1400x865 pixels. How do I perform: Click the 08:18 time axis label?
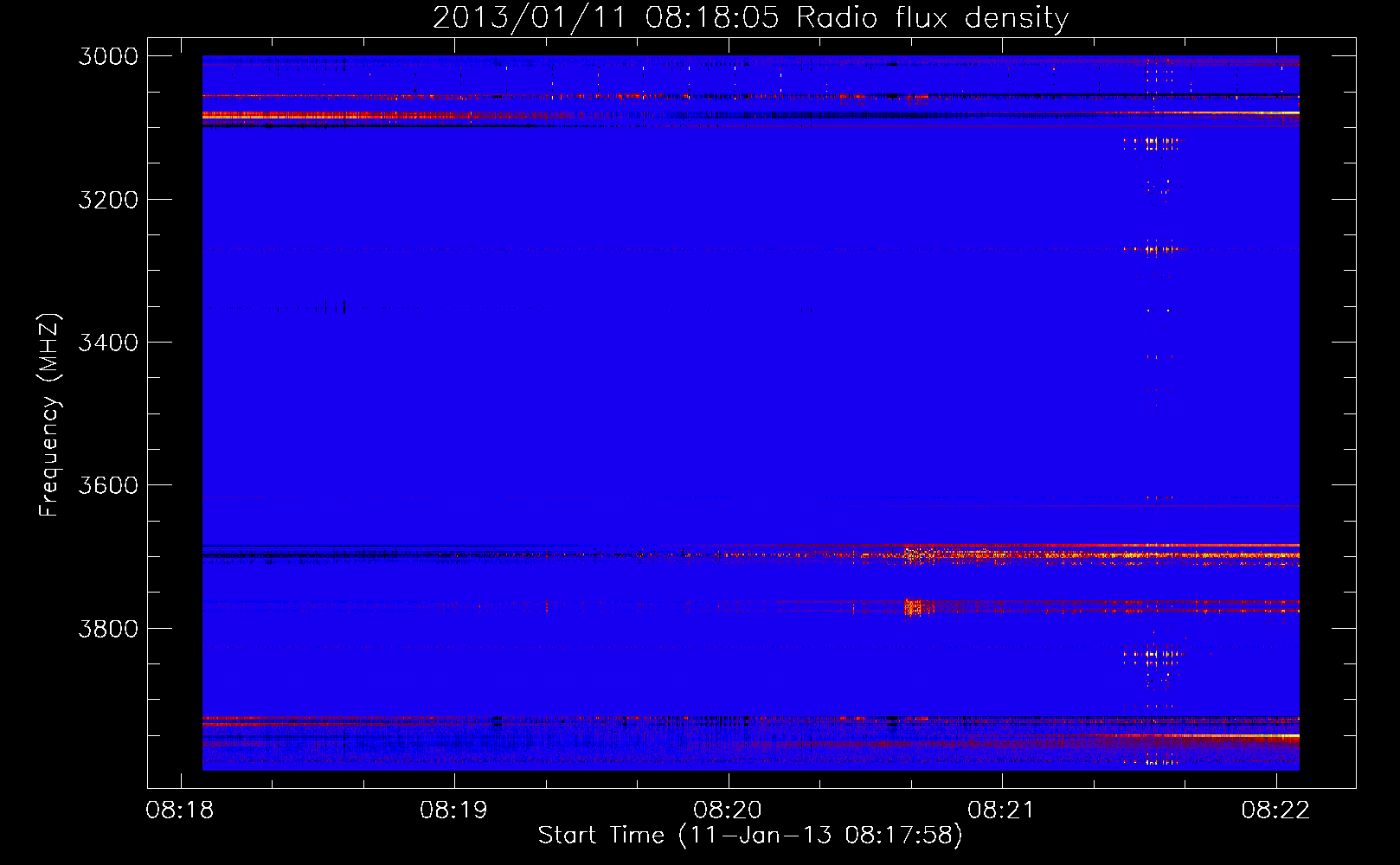coord(180,811)
